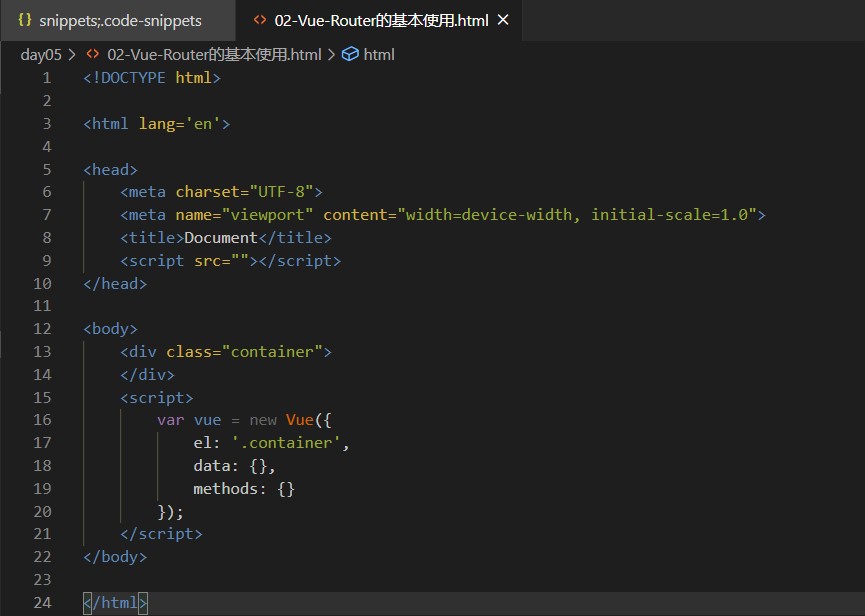
Task: Click the closing '</html>' tag
Action: coord(115,603)
